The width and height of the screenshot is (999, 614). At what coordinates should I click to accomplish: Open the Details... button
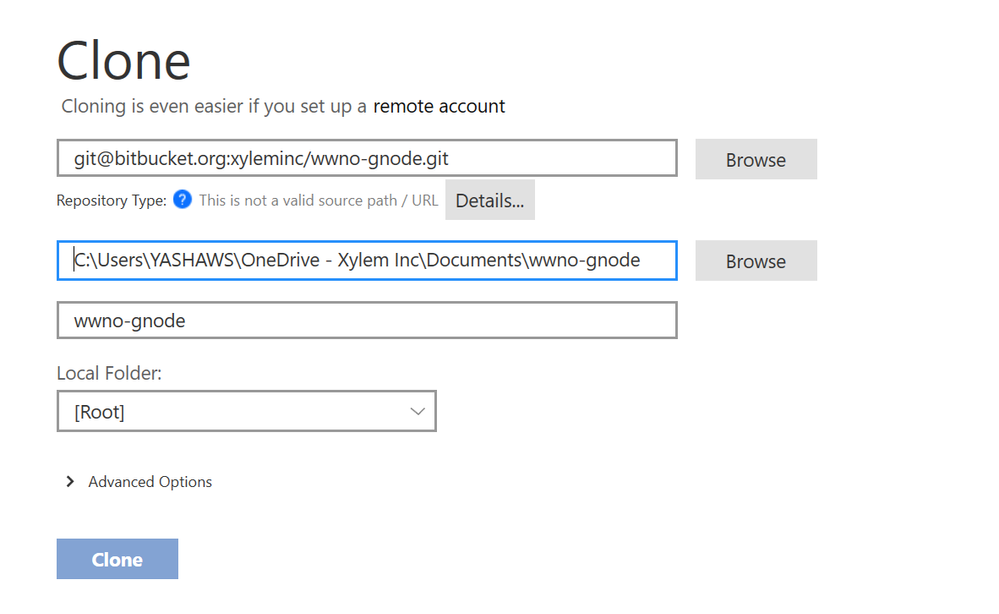point(490,200)
